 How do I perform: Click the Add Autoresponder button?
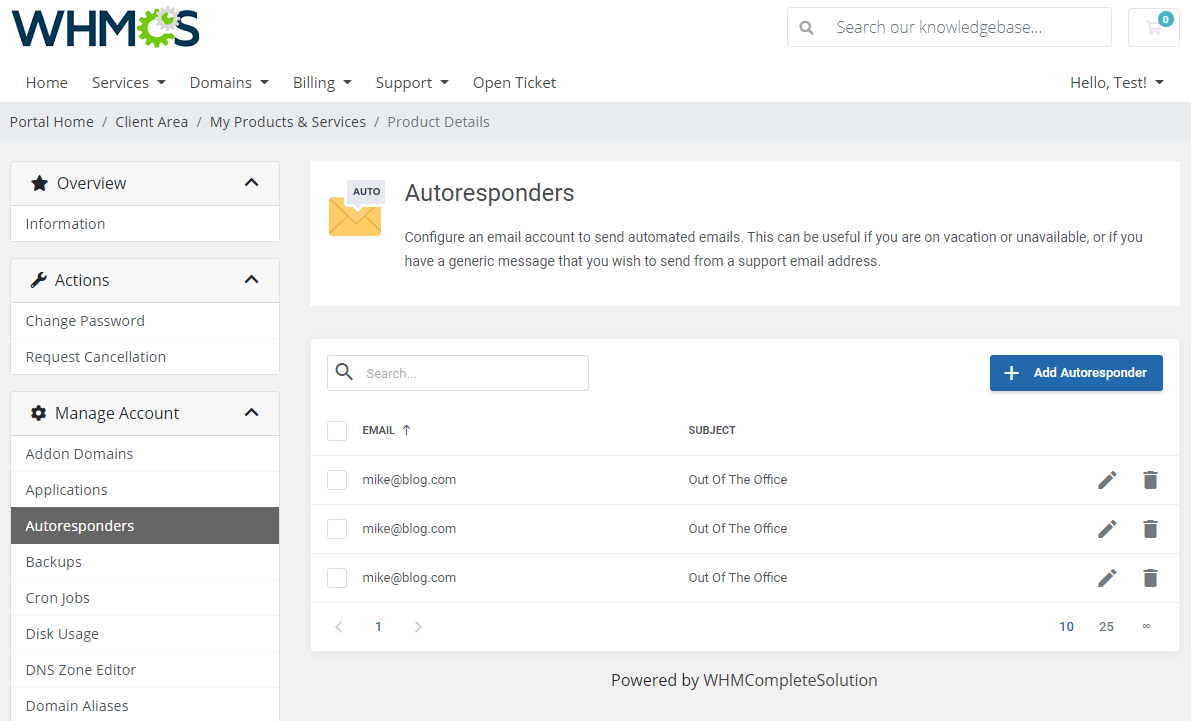tap(1076, 372)
